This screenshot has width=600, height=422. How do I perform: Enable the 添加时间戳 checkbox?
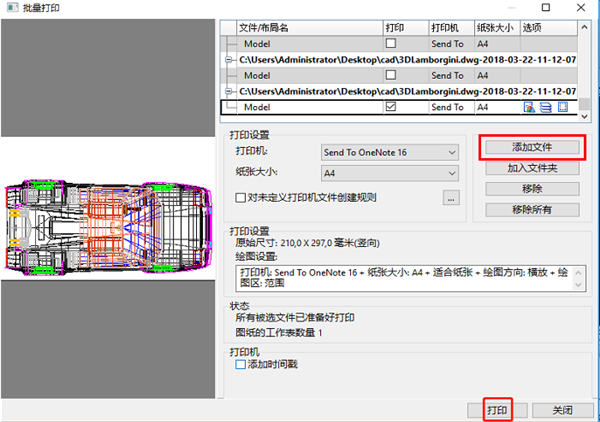(240, 364)
